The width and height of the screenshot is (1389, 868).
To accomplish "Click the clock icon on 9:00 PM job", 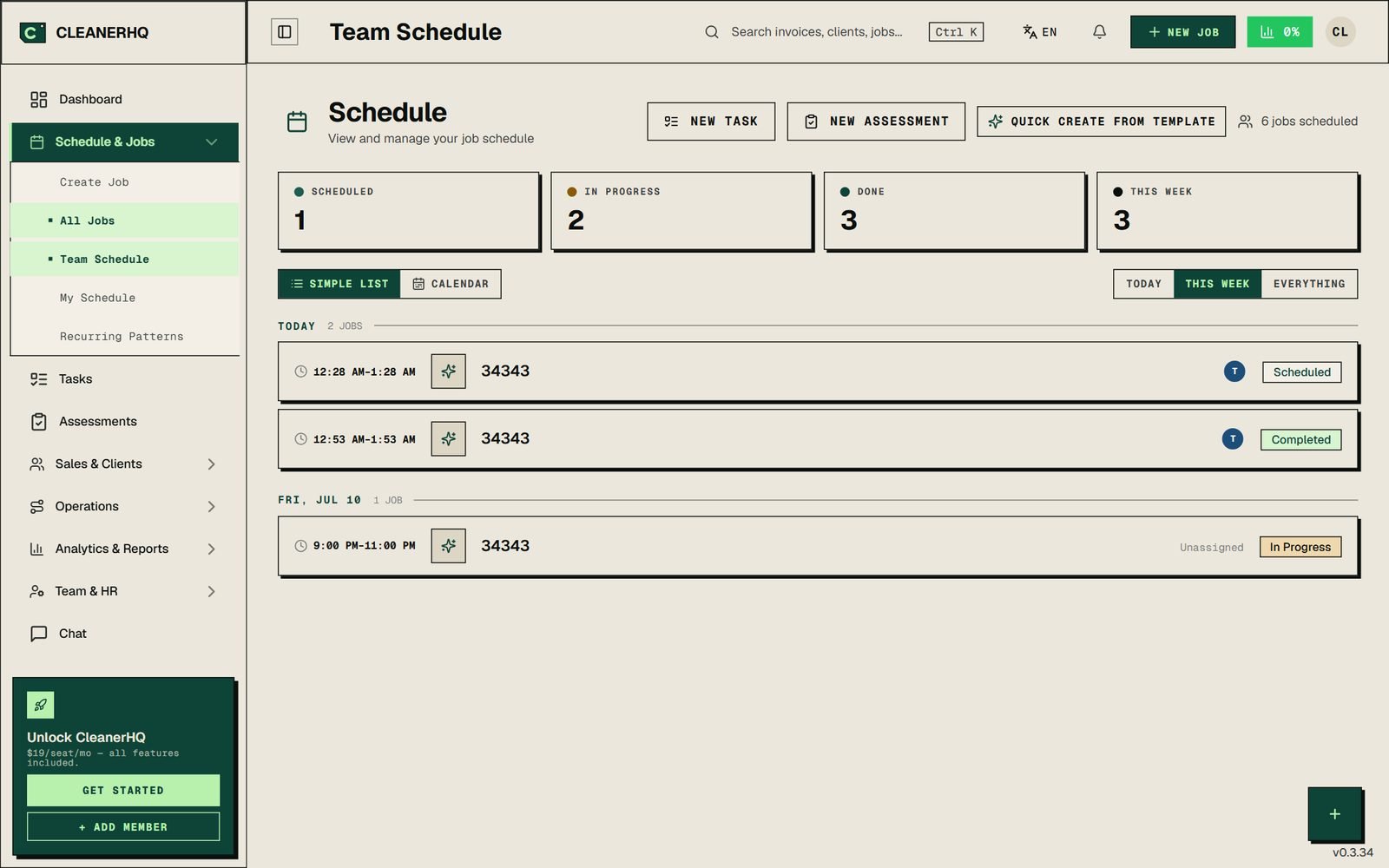I will click(300, 546).
